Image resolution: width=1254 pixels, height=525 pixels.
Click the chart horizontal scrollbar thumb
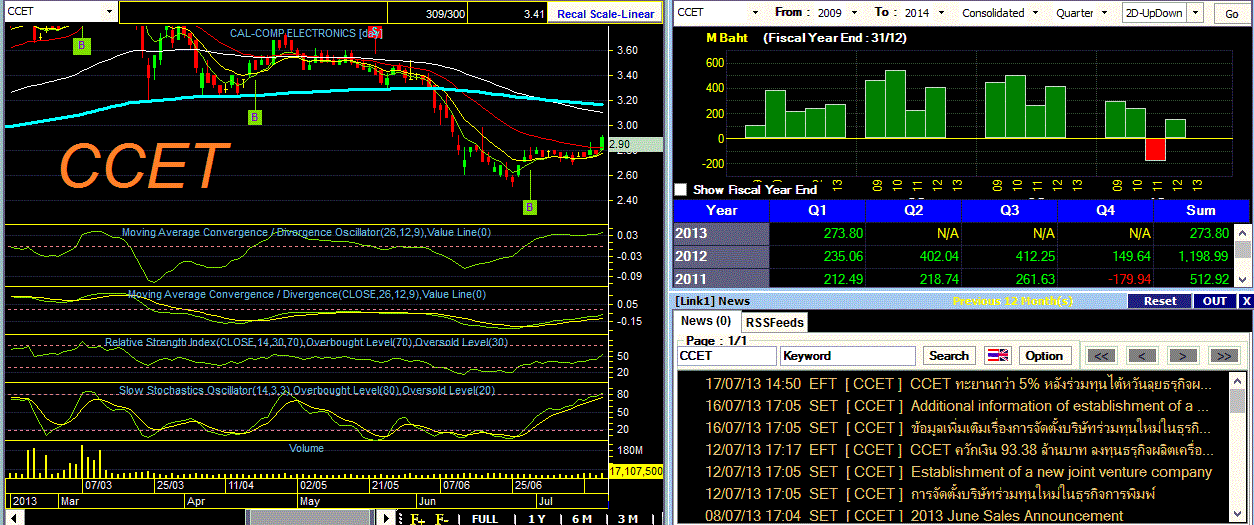coord(311,518)
